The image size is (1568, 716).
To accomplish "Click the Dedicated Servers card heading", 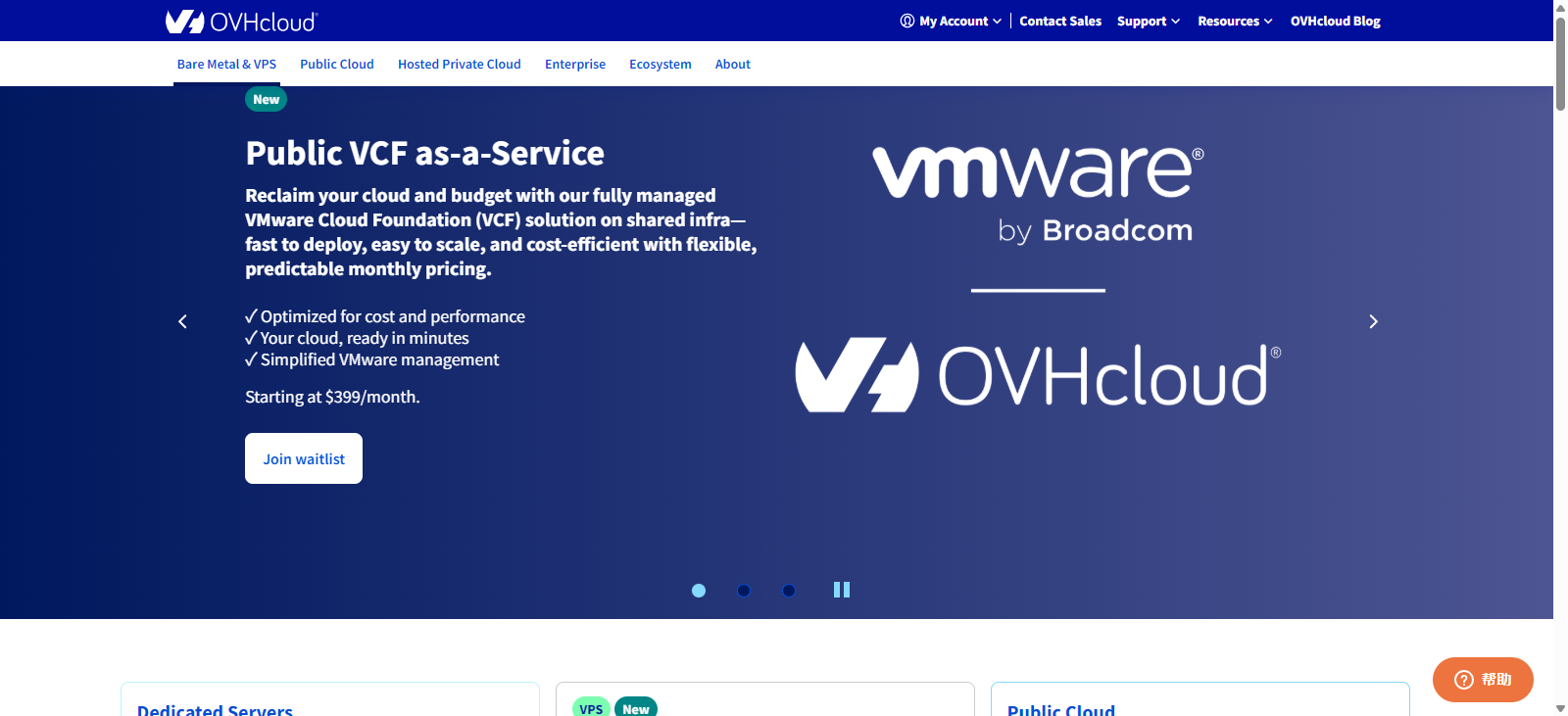I will [215, 709].
